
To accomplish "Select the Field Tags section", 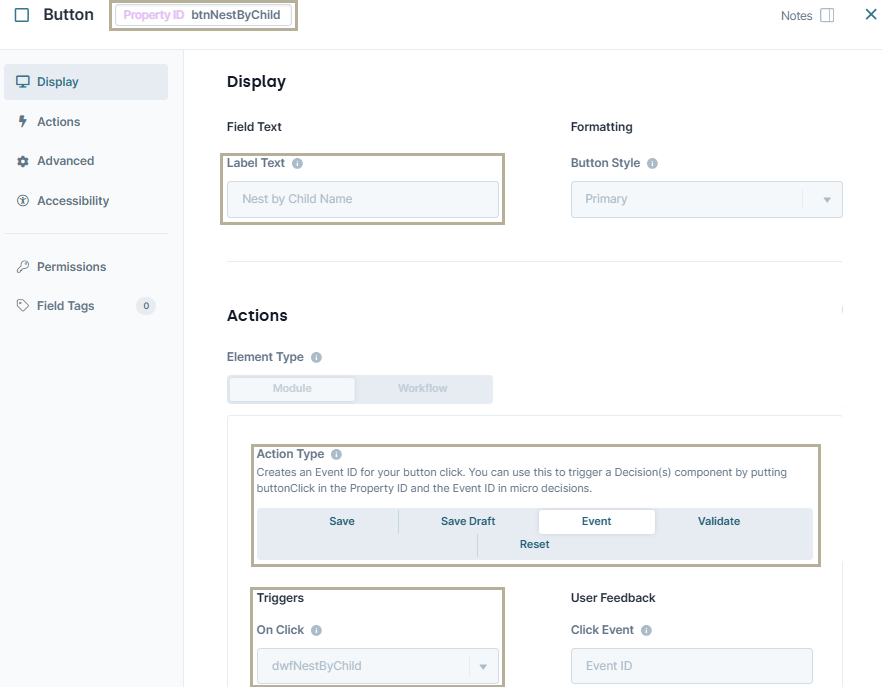I will (x=65, y=305).
